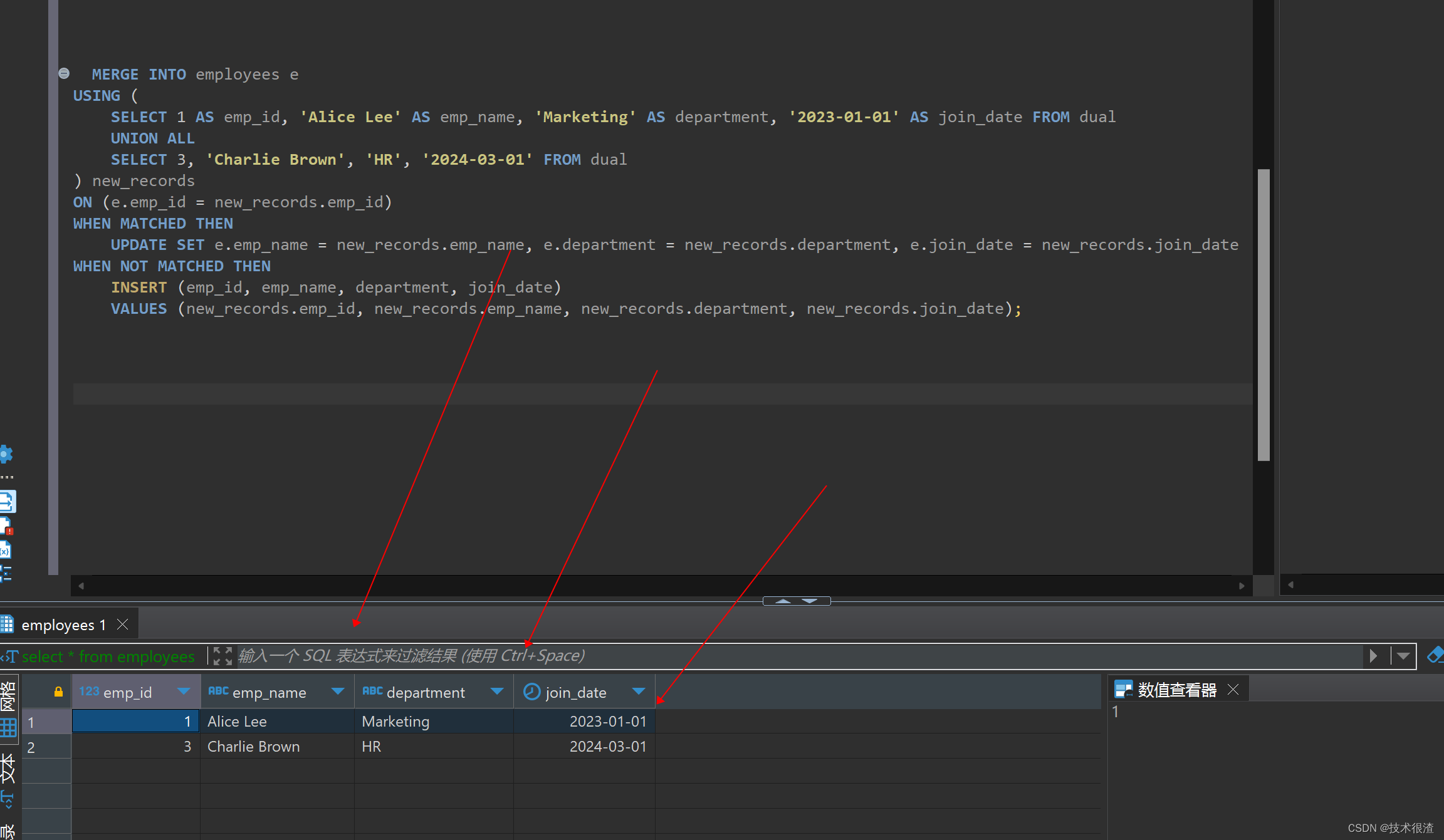Click the maximize filter panel arrows icon
1444x840 pixels.
(222, 656)
